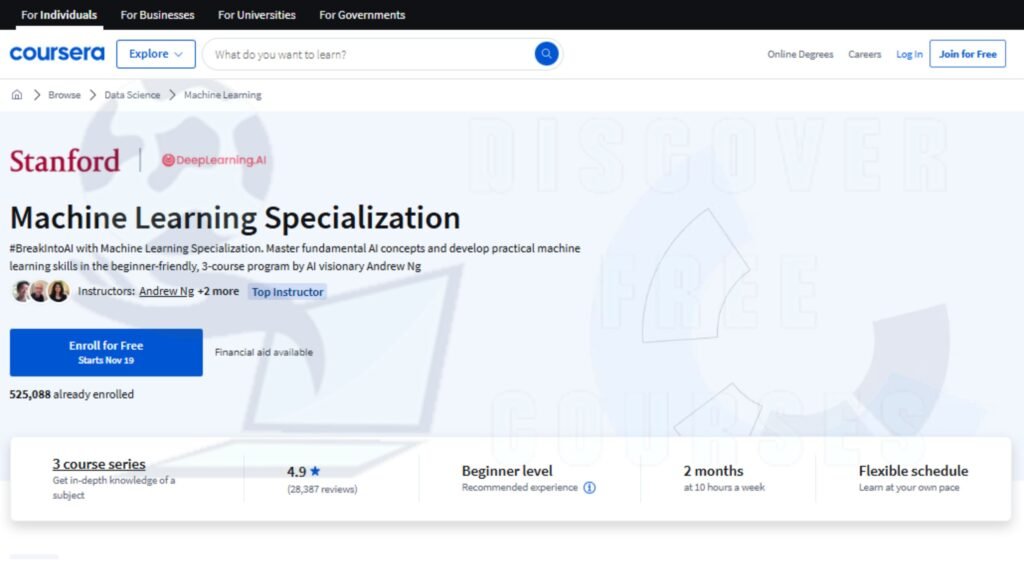Click the instructor avatar photos
The width and height of the screenshot is (1024, 576).
tap(40, 291)
